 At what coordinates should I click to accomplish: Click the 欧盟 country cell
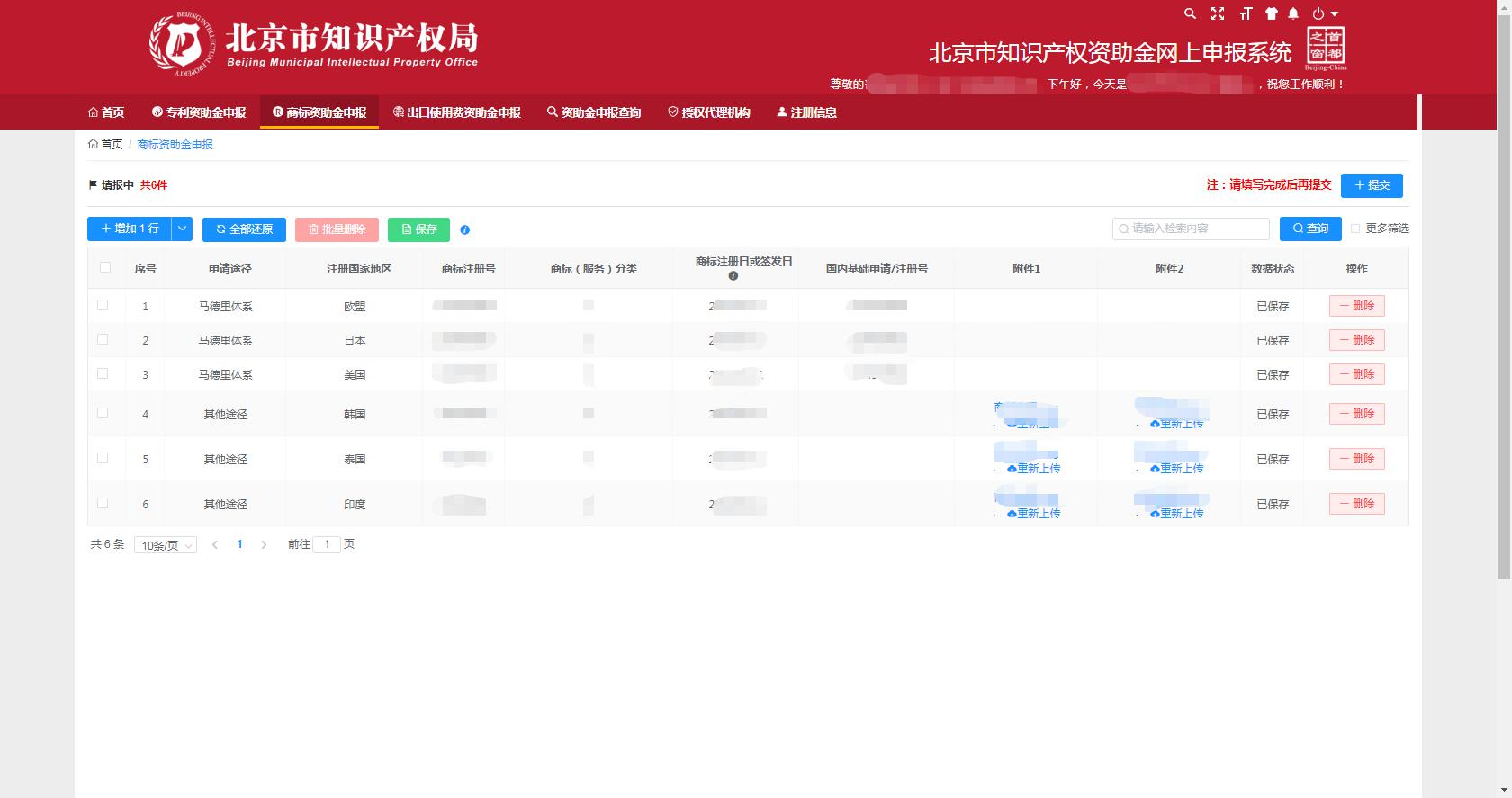(x=355, y=307)
